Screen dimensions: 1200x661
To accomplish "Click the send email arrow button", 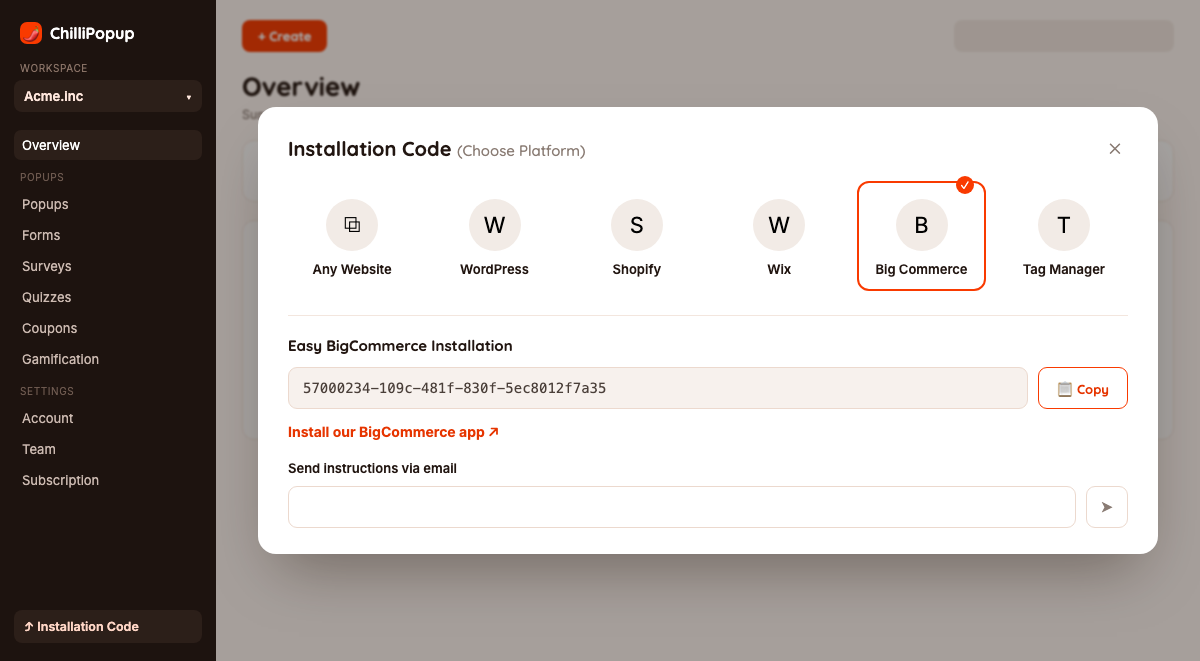I will coord(1107,507).
